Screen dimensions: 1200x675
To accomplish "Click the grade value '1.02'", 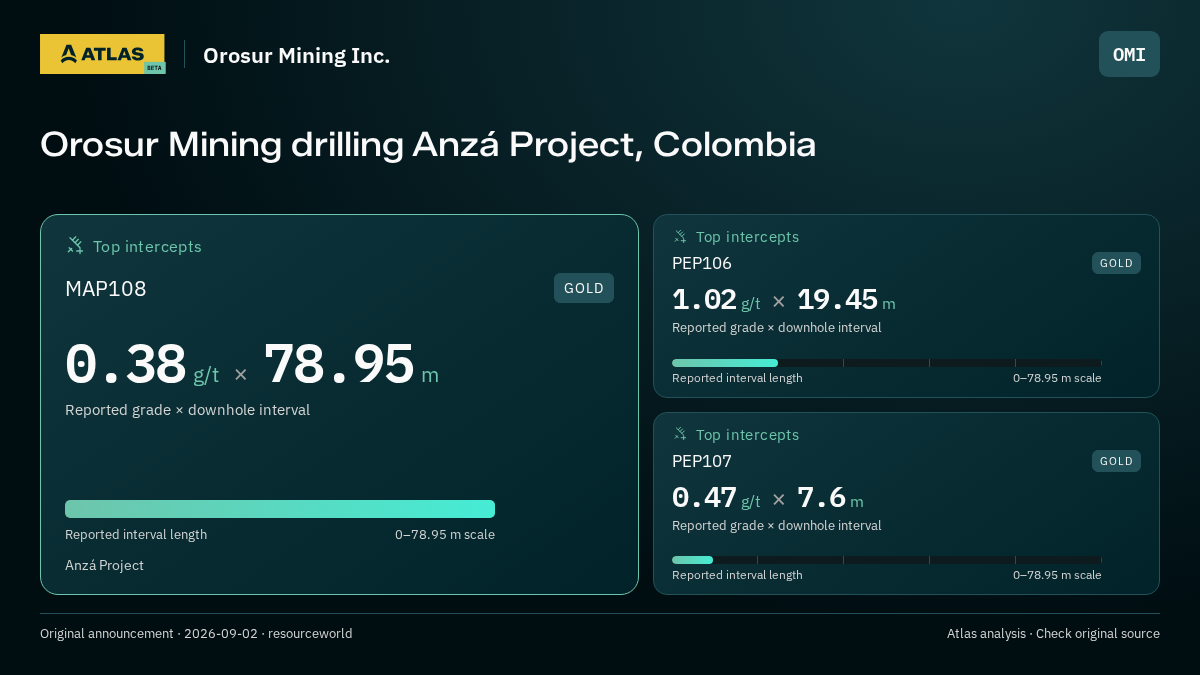I will pos(704,300).
